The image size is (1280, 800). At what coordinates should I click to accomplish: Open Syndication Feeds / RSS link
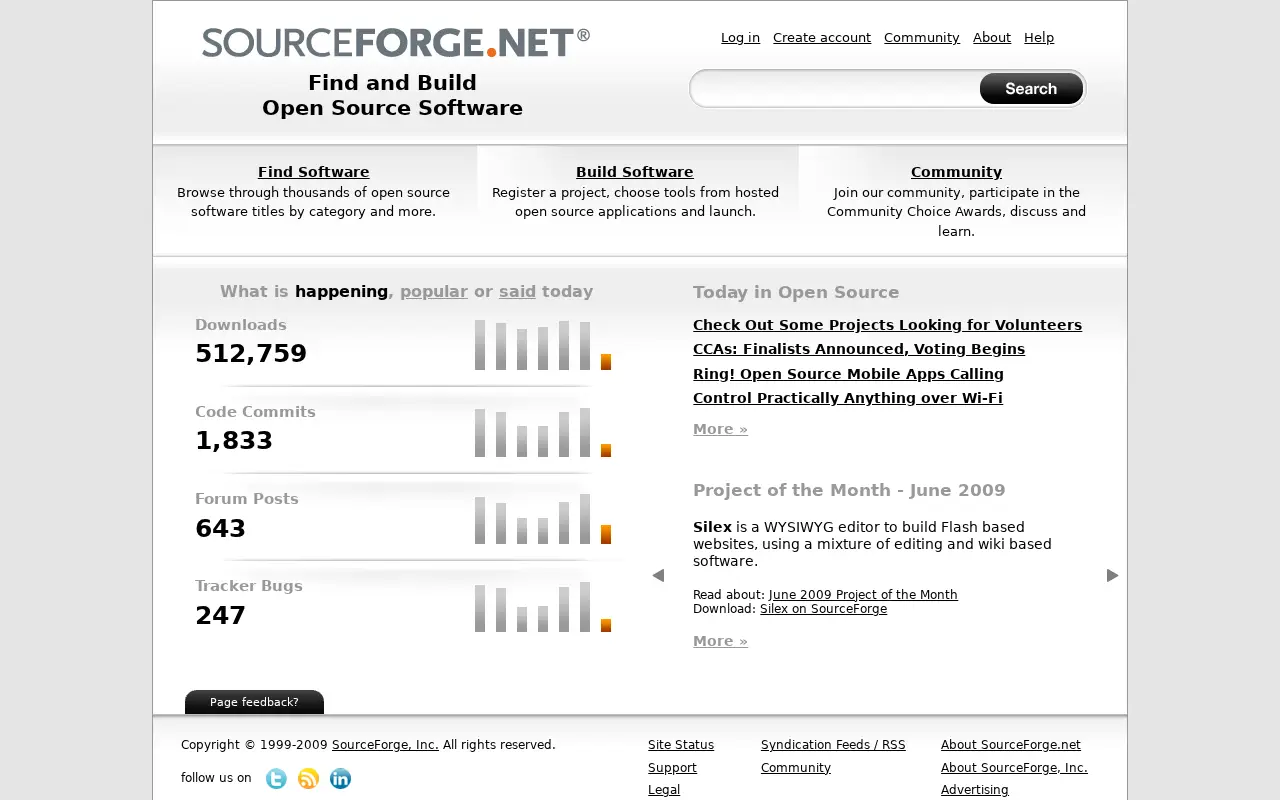click(x=833, y=745)
